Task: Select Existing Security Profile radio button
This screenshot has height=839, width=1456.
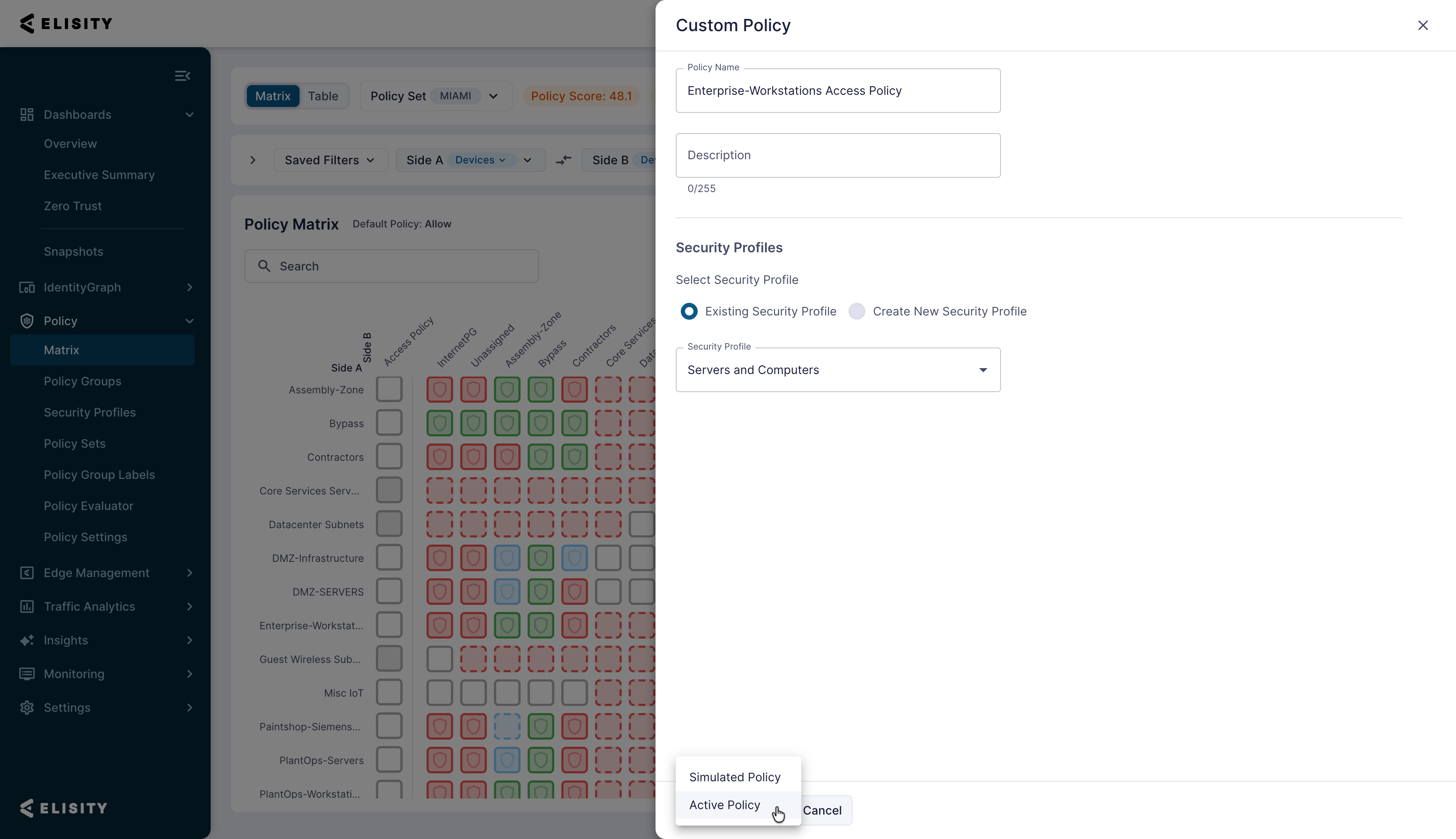Action: (x=689, y=312)
